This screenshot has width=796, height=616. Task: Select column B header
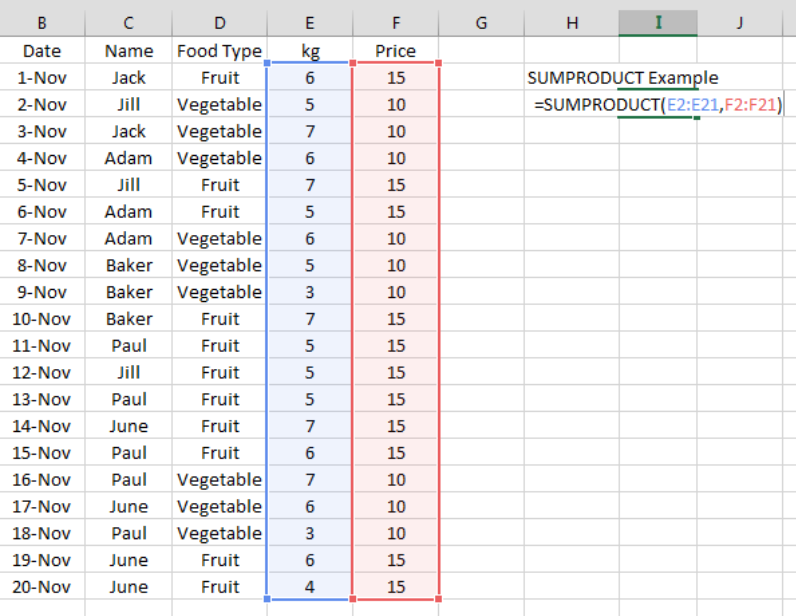point(41,23)
